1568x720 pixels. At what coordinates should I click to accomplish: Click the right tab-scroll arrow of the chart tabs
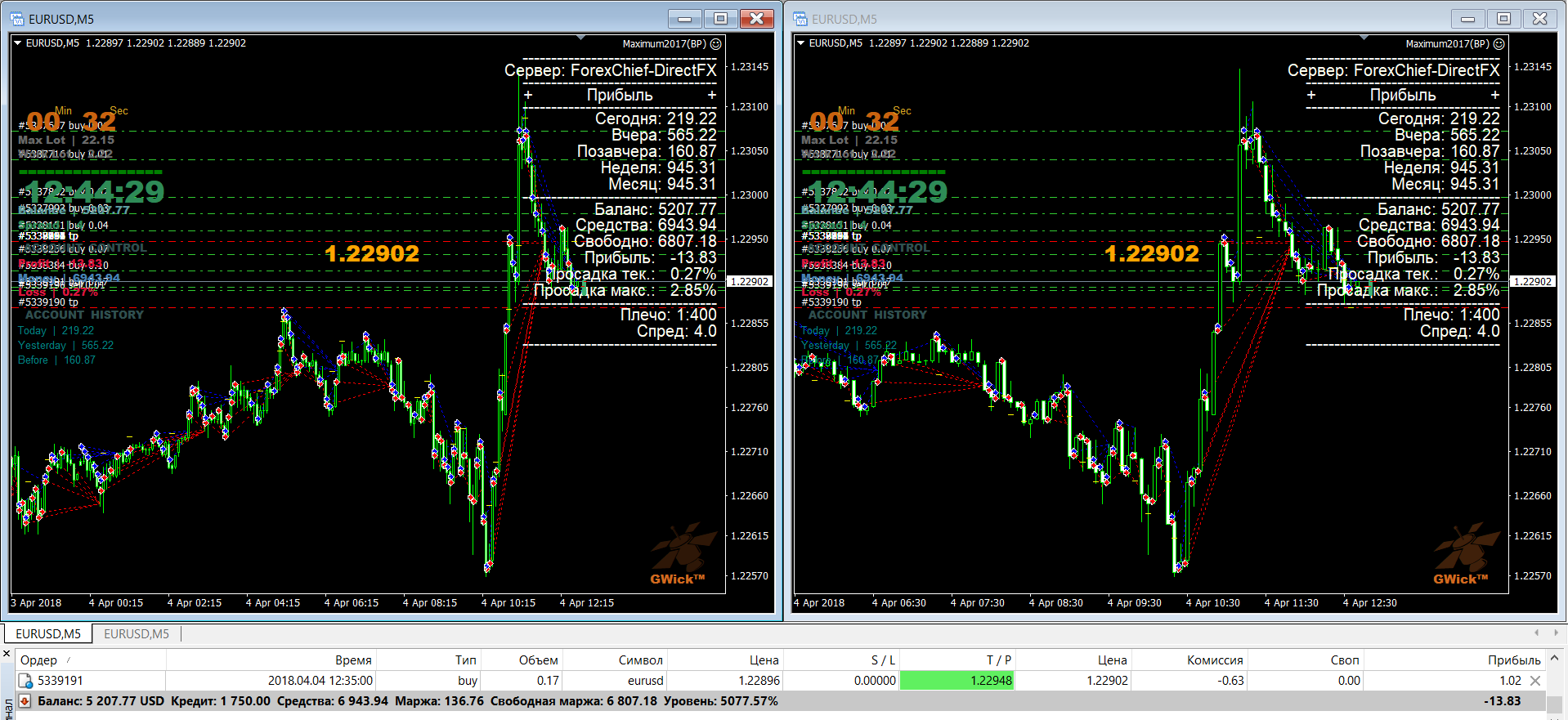click(1555, 633)
